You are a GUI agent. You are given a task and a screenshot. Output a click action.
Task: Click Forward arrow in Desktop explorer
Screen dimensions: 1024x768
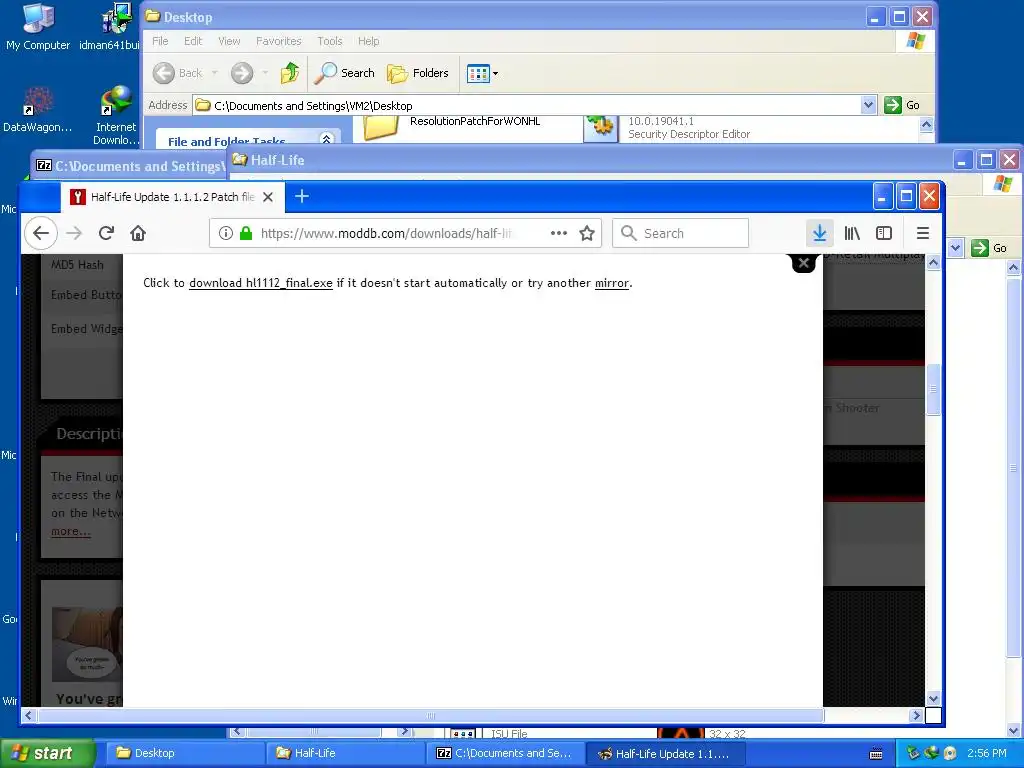242,73
